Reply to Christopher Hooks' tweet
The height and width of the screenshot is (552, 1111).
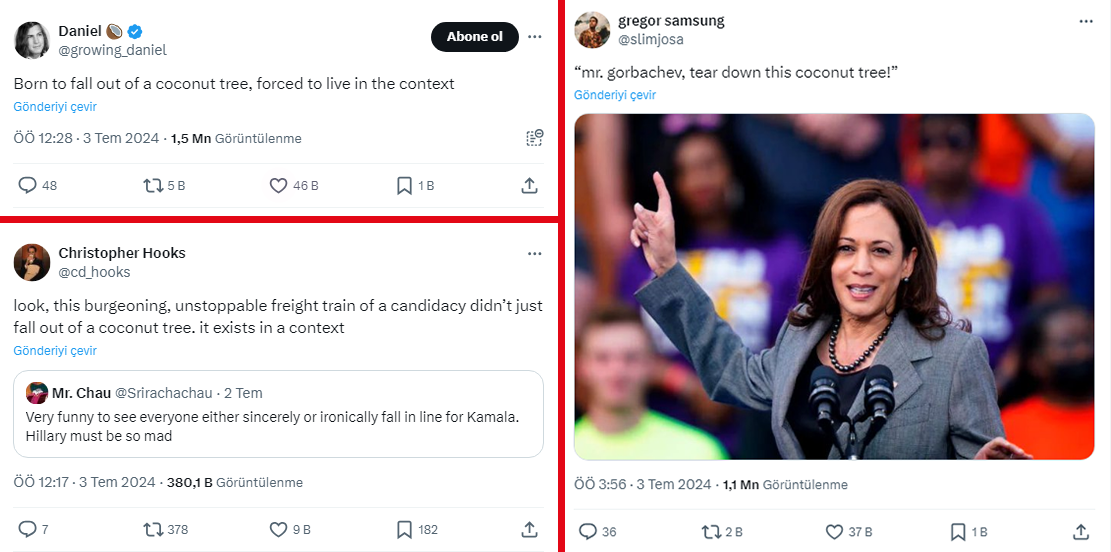[28, 529]
